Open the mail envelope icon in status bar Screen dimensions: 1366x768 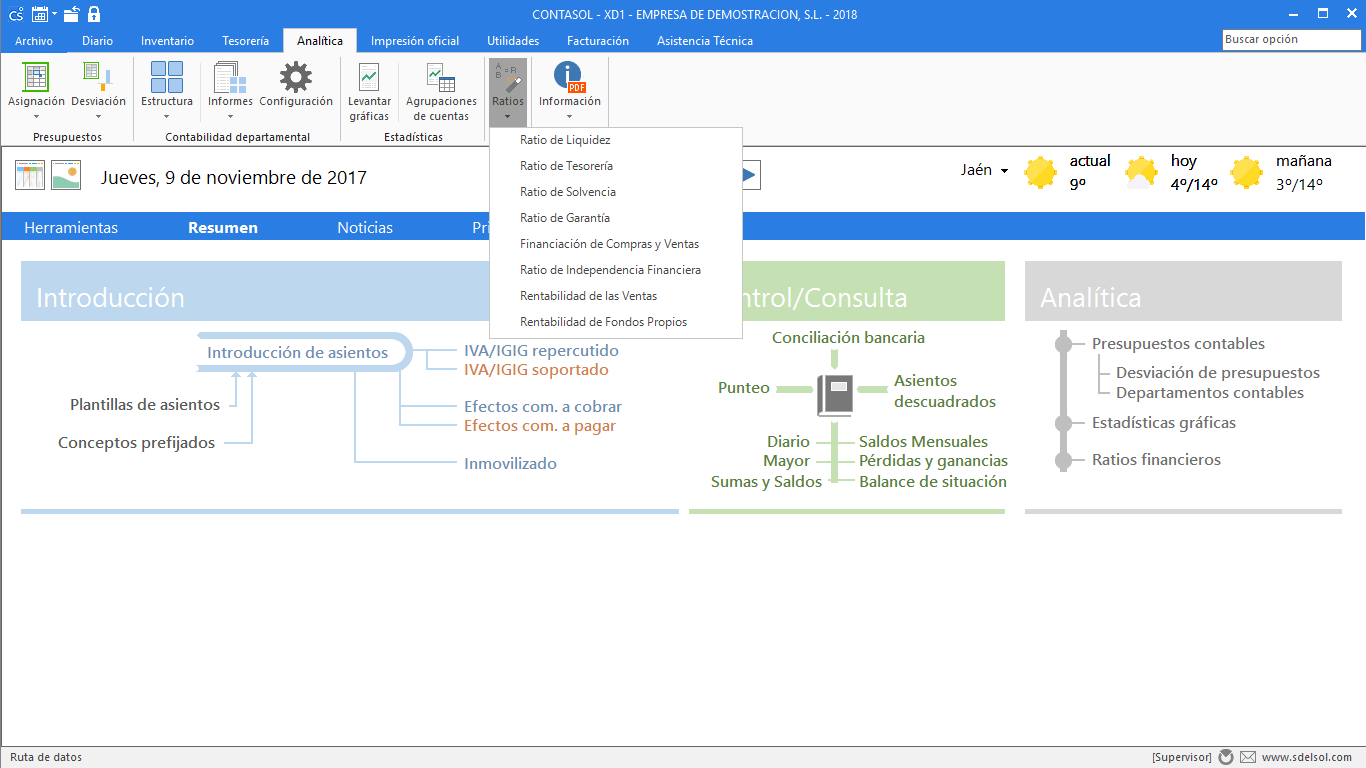click(1248, 757)
